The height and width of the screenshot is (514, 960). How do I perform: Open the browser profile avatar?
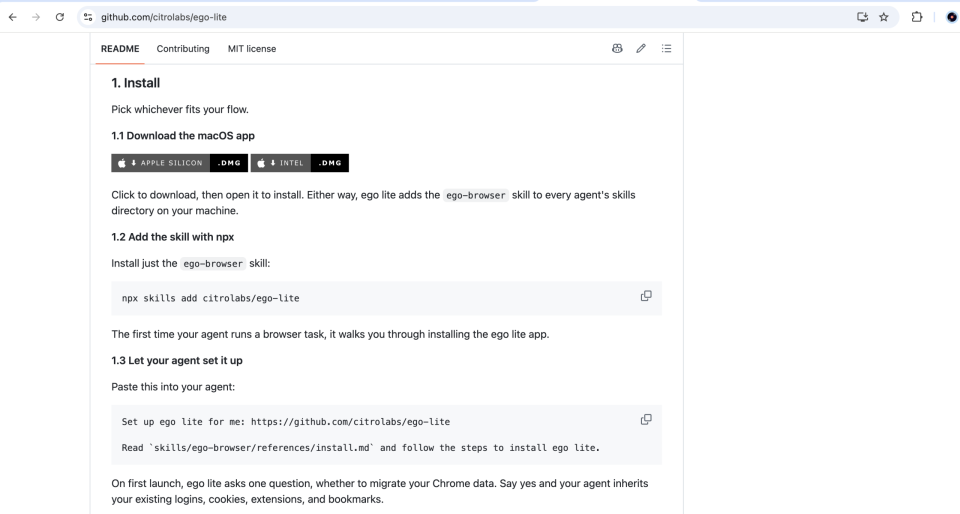951,17
